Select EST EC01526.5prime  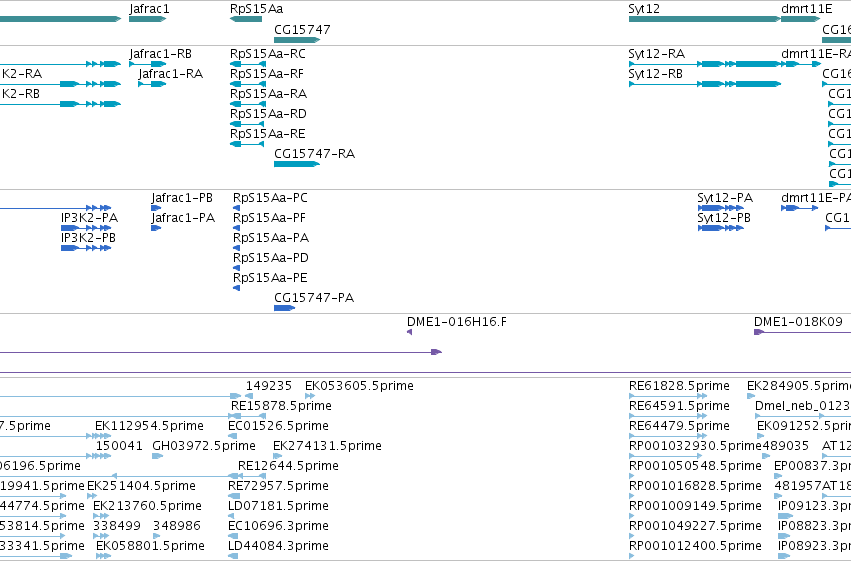(x=231, y=436)
